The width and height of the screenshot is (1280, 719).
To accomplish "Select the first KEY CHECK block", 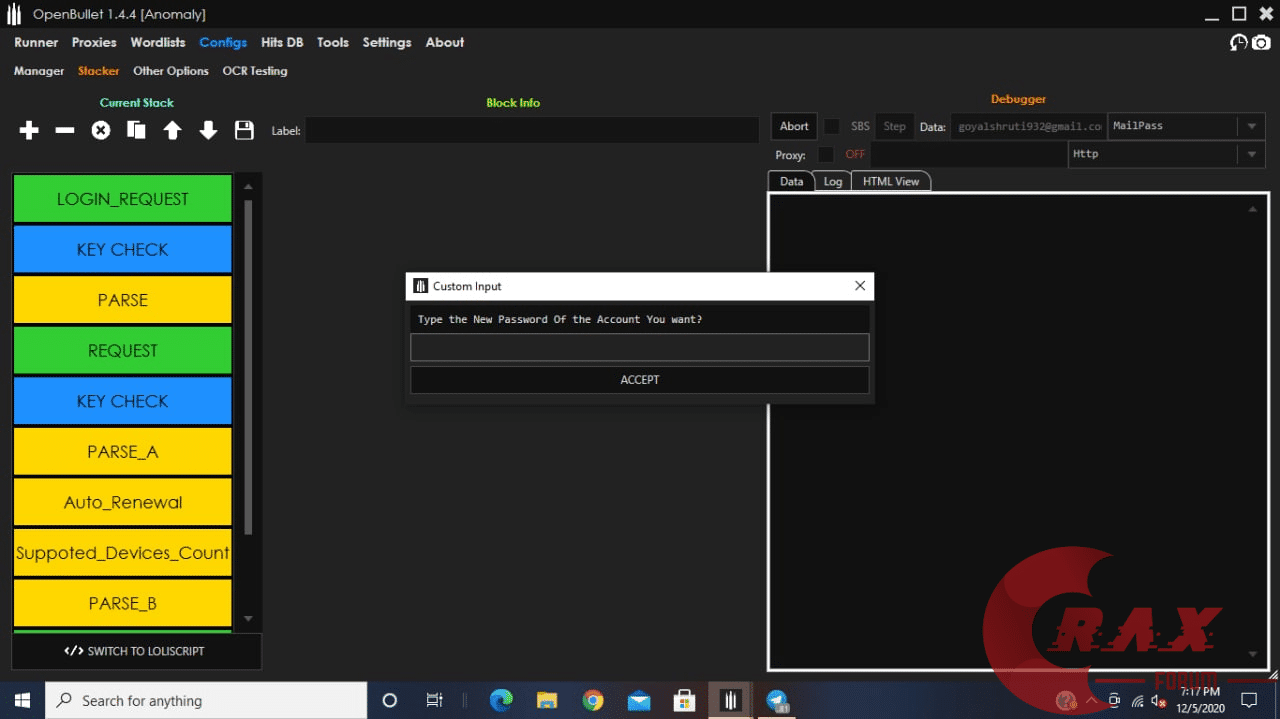I will click(123, 249).
